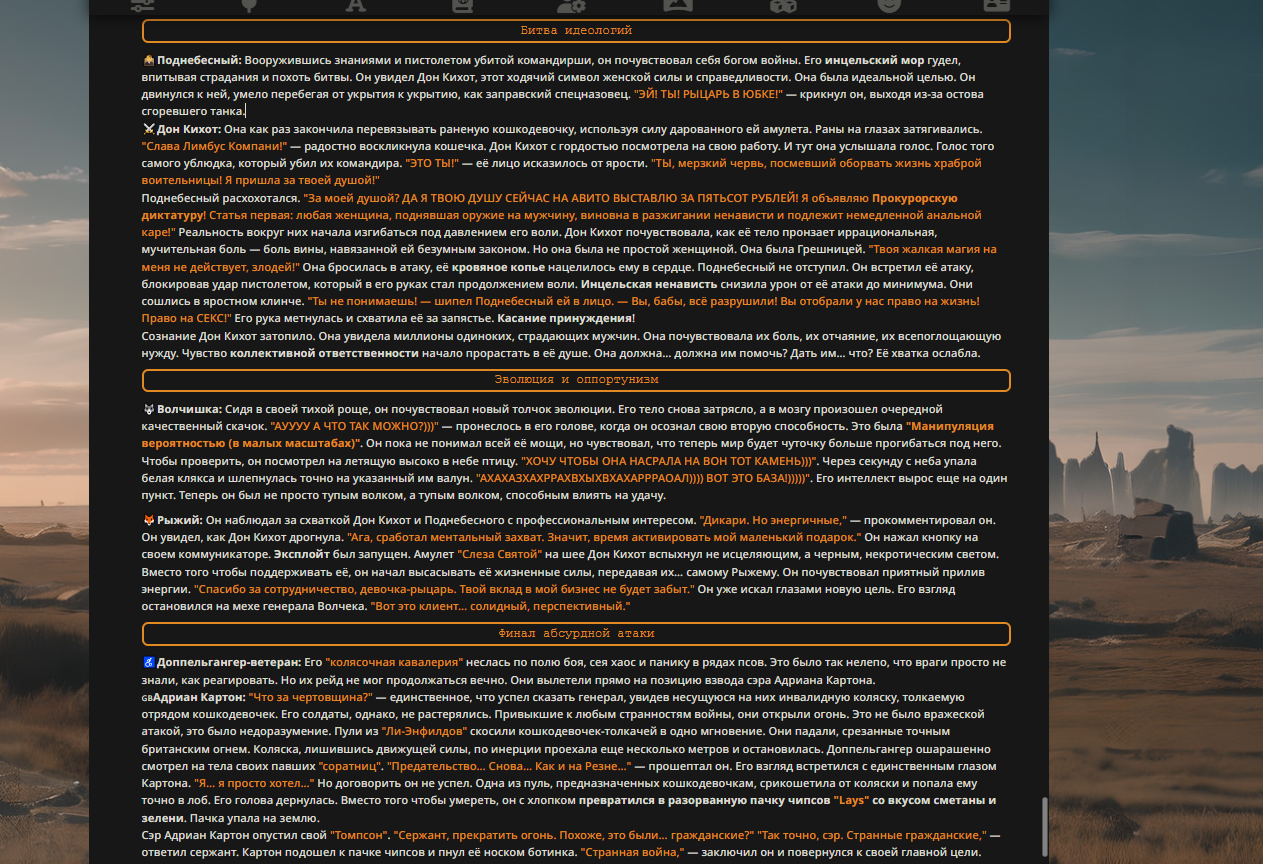This screenshot has height=864, width=1263.
Task: Open user settings person-with-gear icon
Action: tap(571, 4)
